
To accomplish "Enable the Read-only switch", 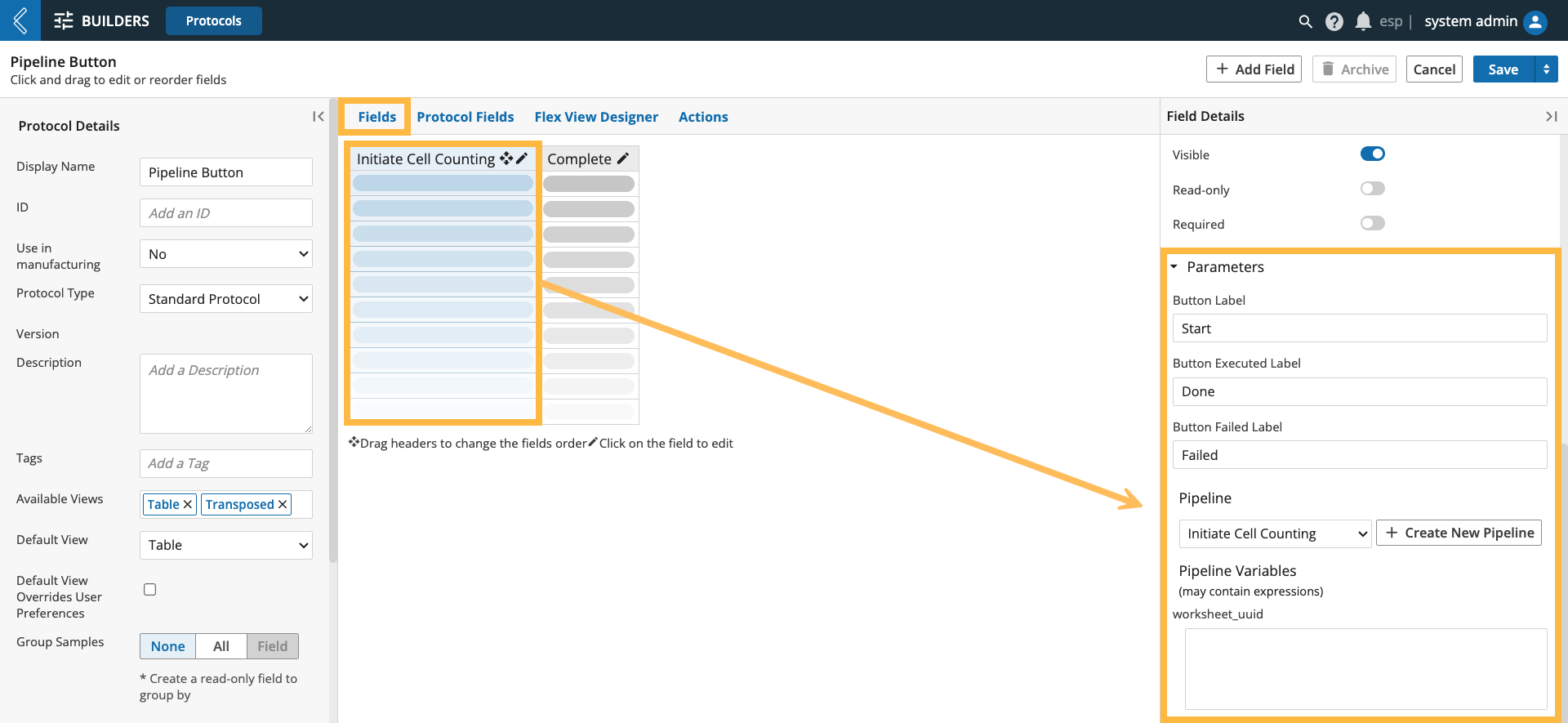I will (x=1373, y=189).
